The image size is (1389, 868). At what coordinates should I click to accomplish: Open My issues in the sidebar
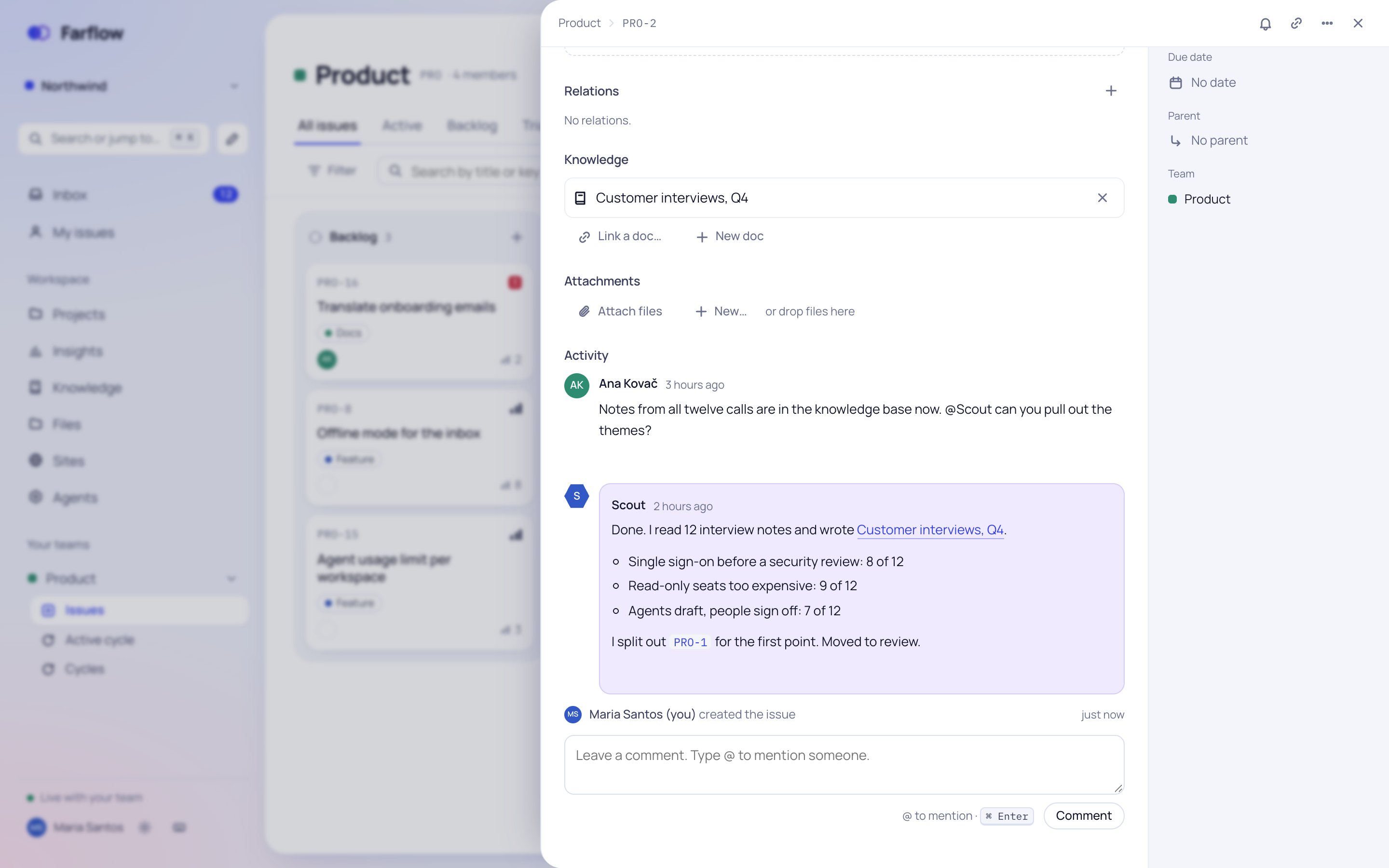(133, 232)
